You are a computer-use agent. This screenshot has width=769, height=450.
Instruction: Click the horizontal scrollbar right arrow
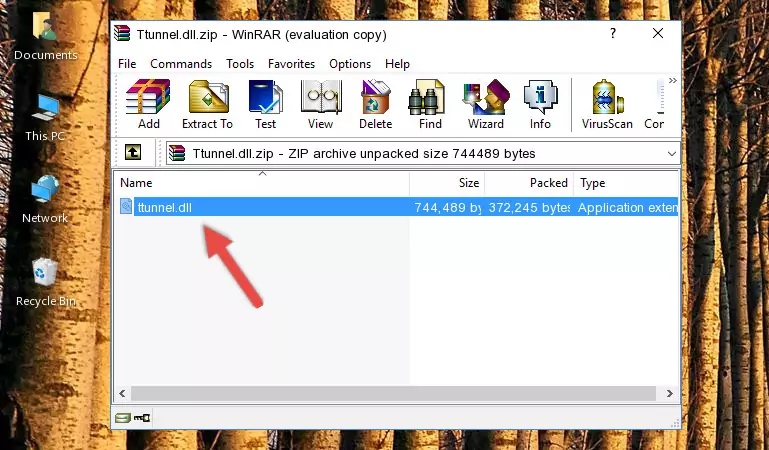669,394
